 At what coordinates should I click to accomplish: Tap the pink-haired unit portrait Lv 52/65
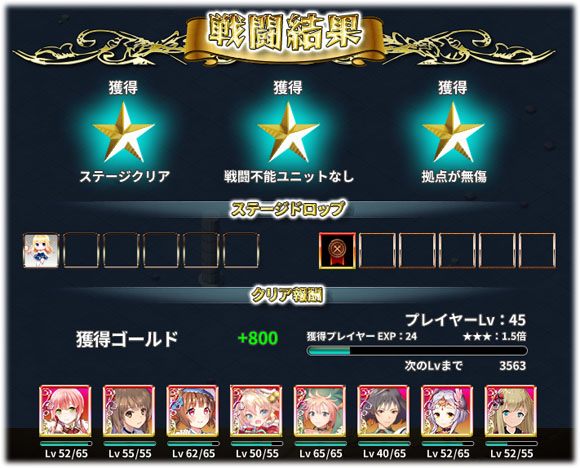point(65,411)
